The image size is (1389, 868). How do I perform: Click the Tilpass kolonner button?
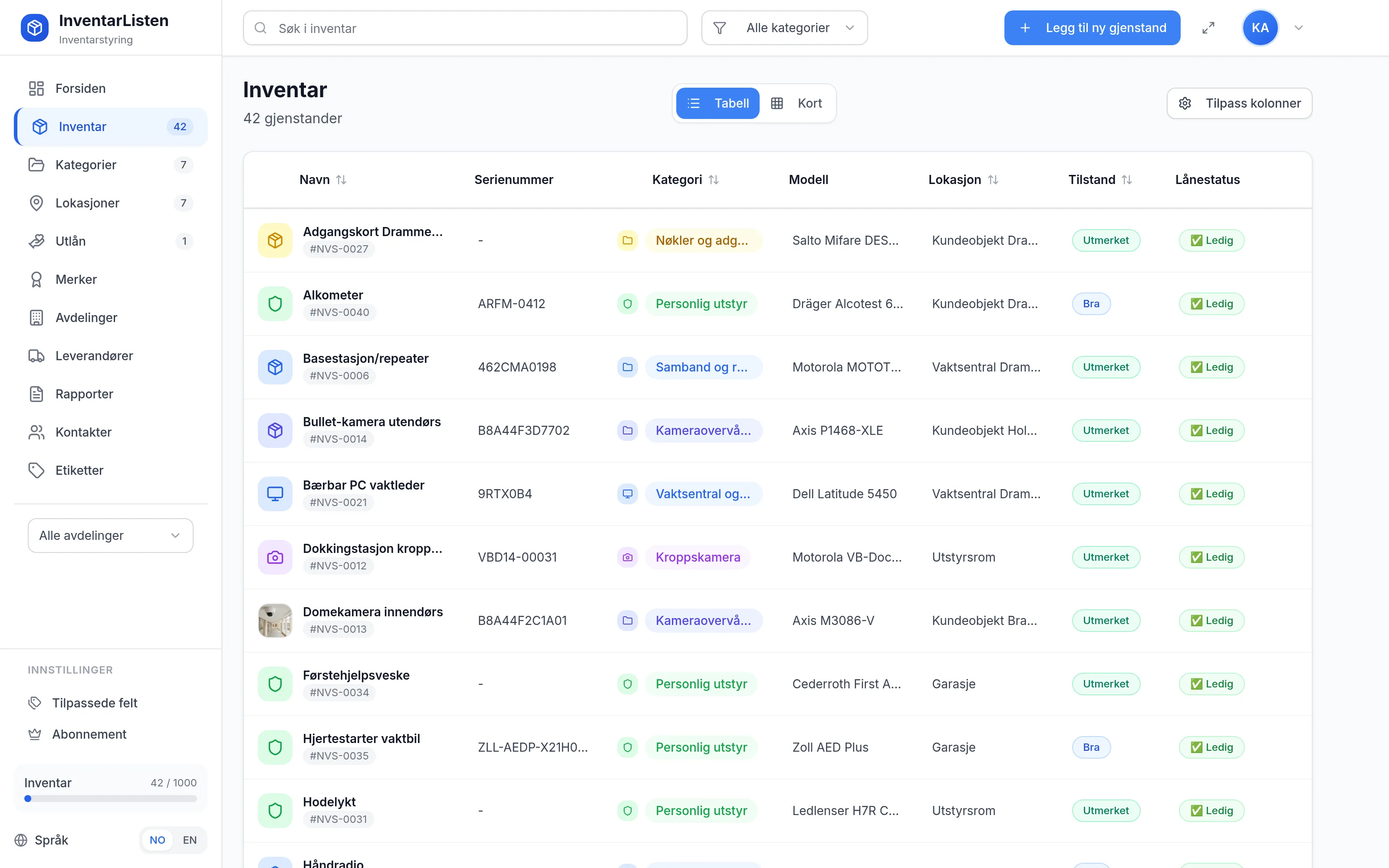1239,103
